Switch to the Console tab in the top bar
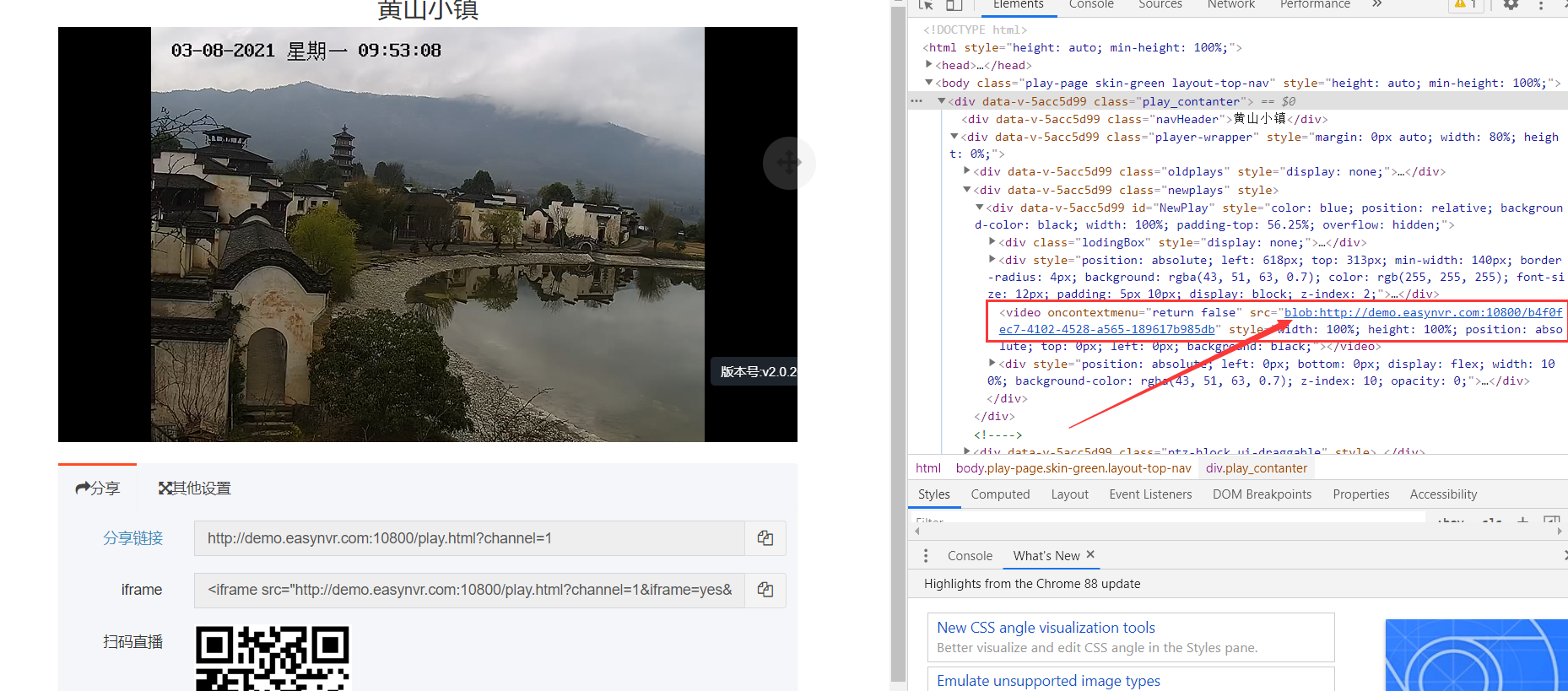 tap(1091, 4)
